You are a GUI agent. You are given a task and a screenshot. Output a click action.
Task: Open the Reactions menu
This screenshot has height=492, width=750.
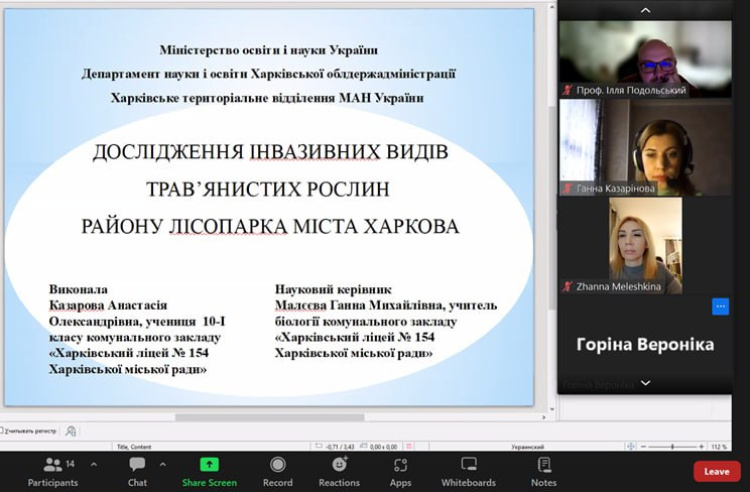pyautogui.click(x=339, y=471)
